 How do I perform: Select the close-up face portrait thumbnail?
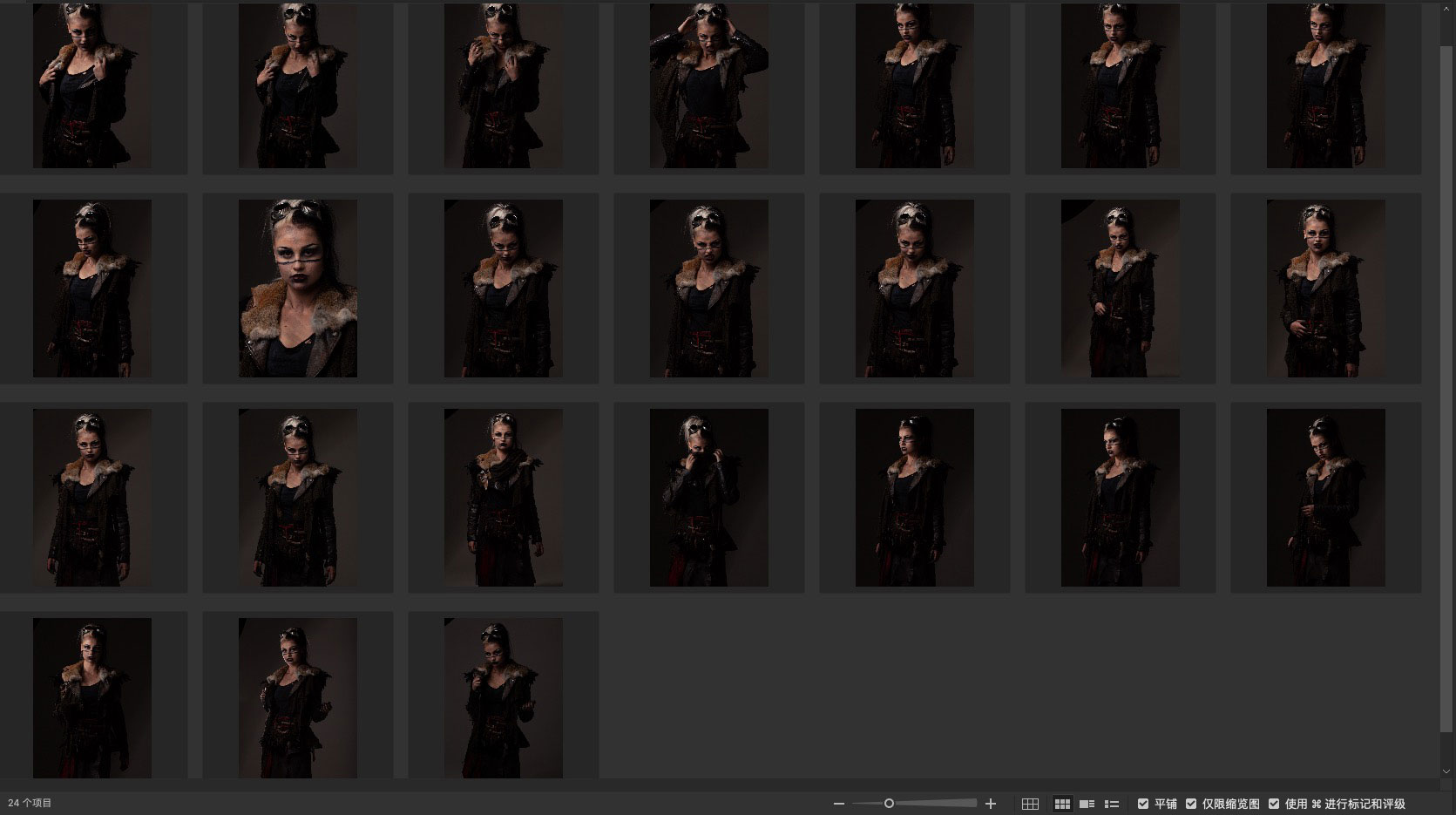(298, 289)
